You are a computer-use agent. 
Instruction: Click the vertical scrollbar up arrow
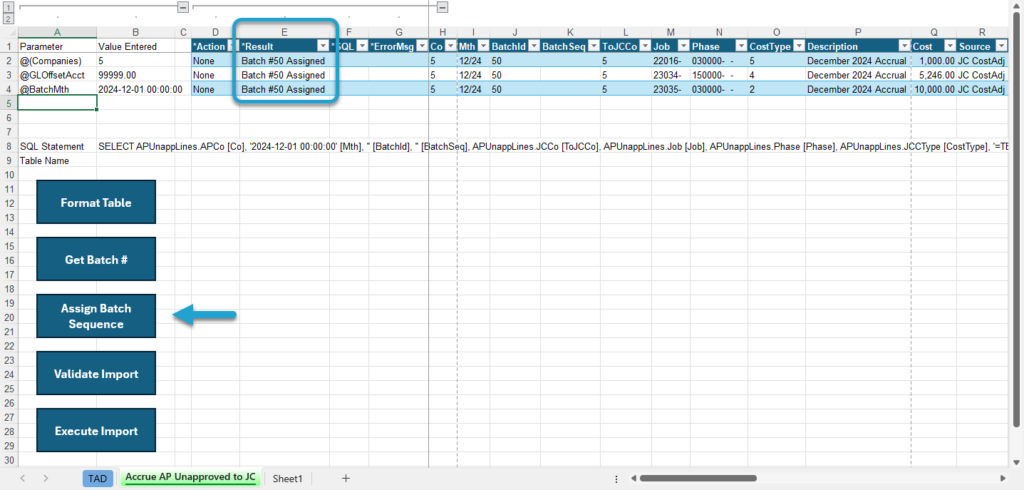point(1017,7)
